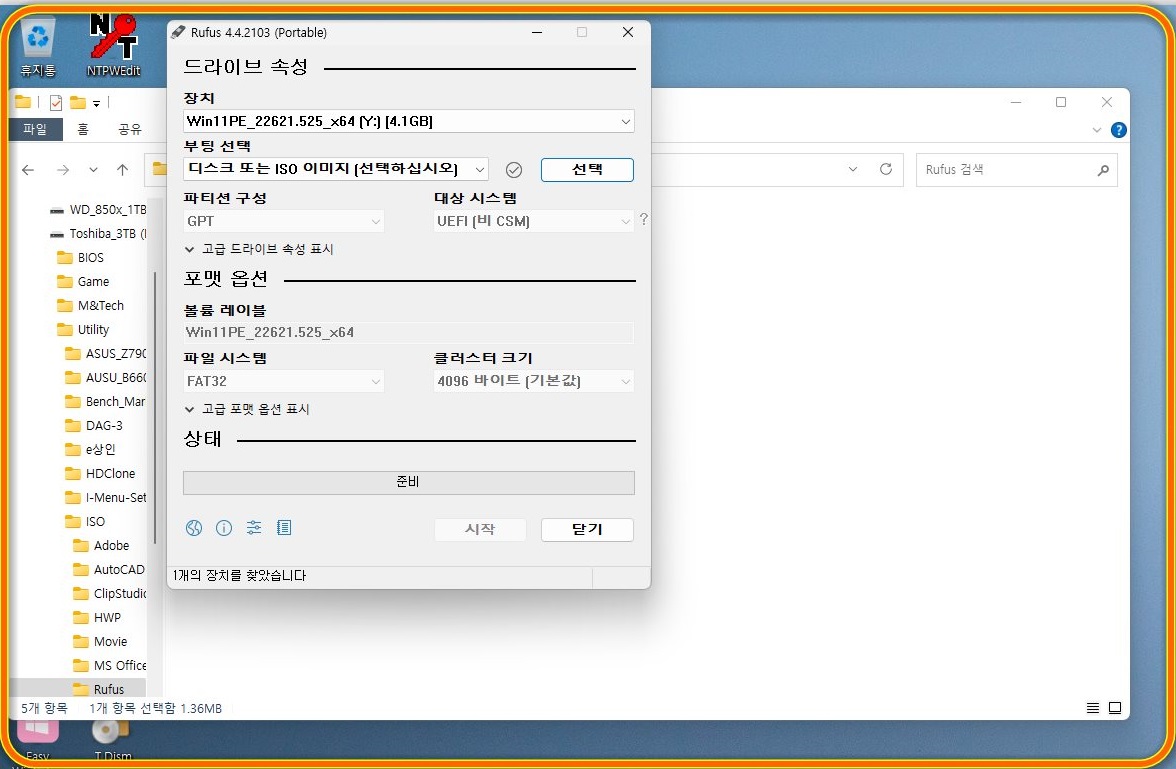
Task: Open the cluster size 4096 dropdown
Action: [x=534, y=381]
